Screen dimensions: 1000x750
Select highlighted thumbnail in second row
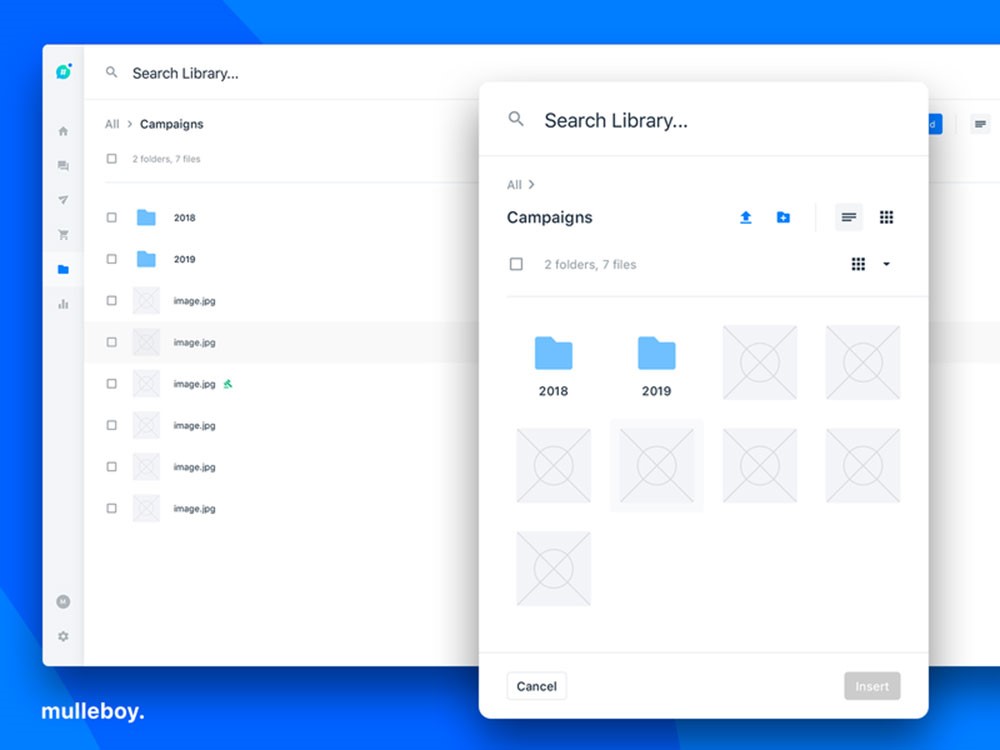pos(657,466)
